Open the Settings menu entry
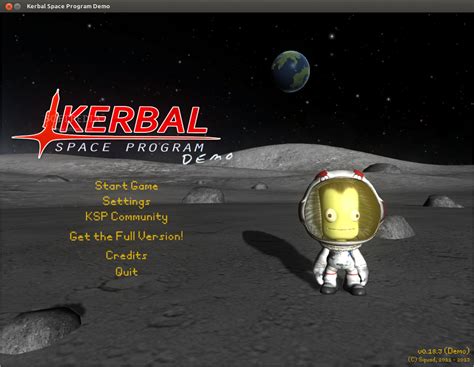The image size is (474, 367). point(126,201)
